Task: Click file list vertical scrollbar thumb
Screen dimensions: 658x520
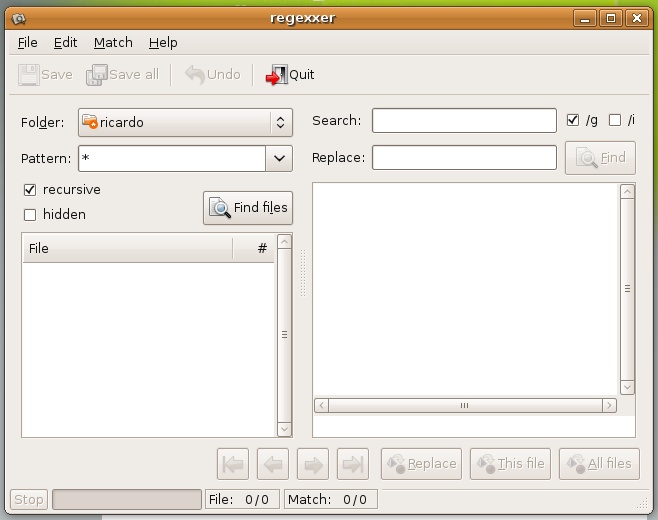Action: click(285, 335)
